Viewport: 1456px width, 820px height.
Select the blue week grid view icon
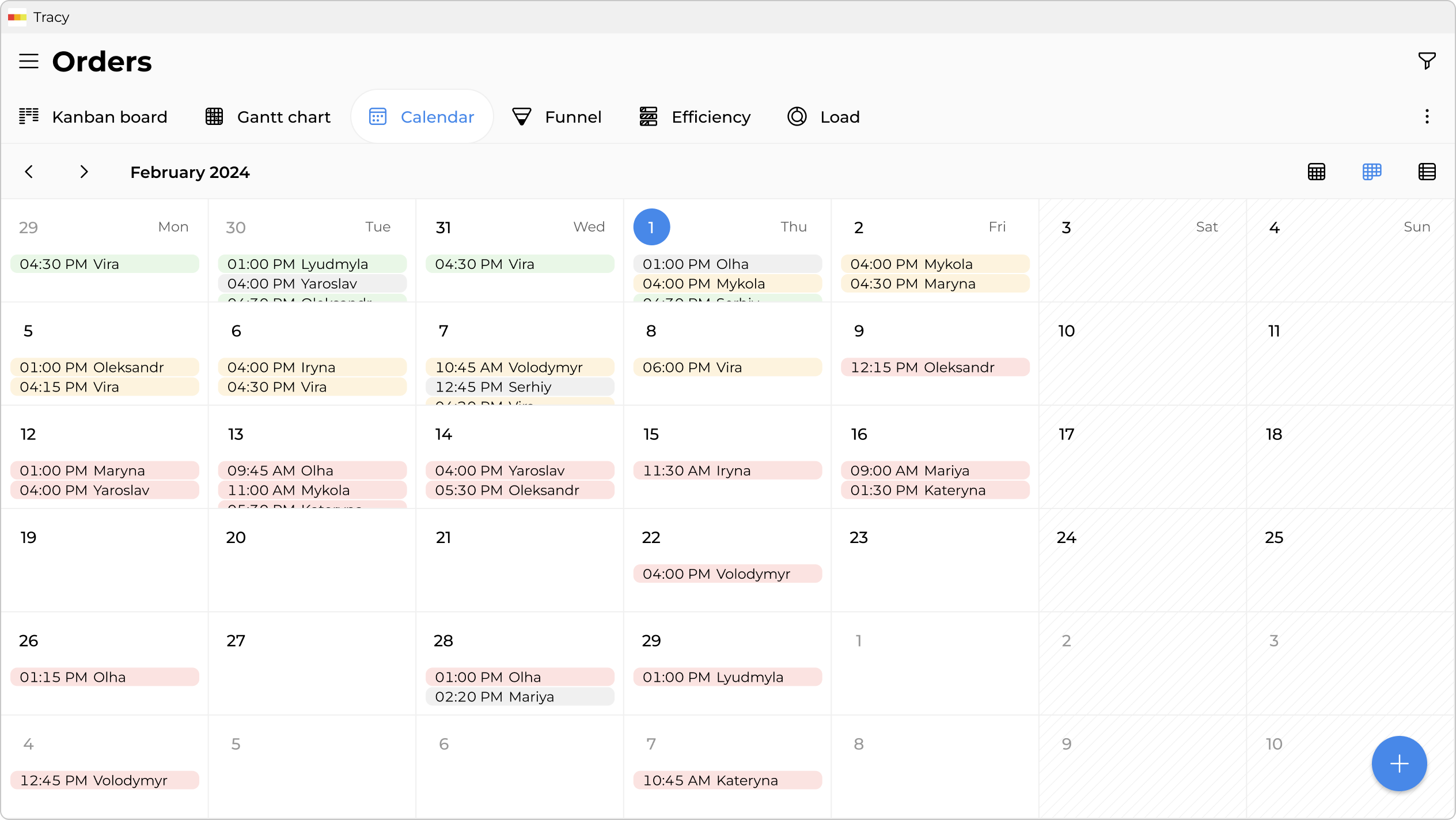(1371, 172)
